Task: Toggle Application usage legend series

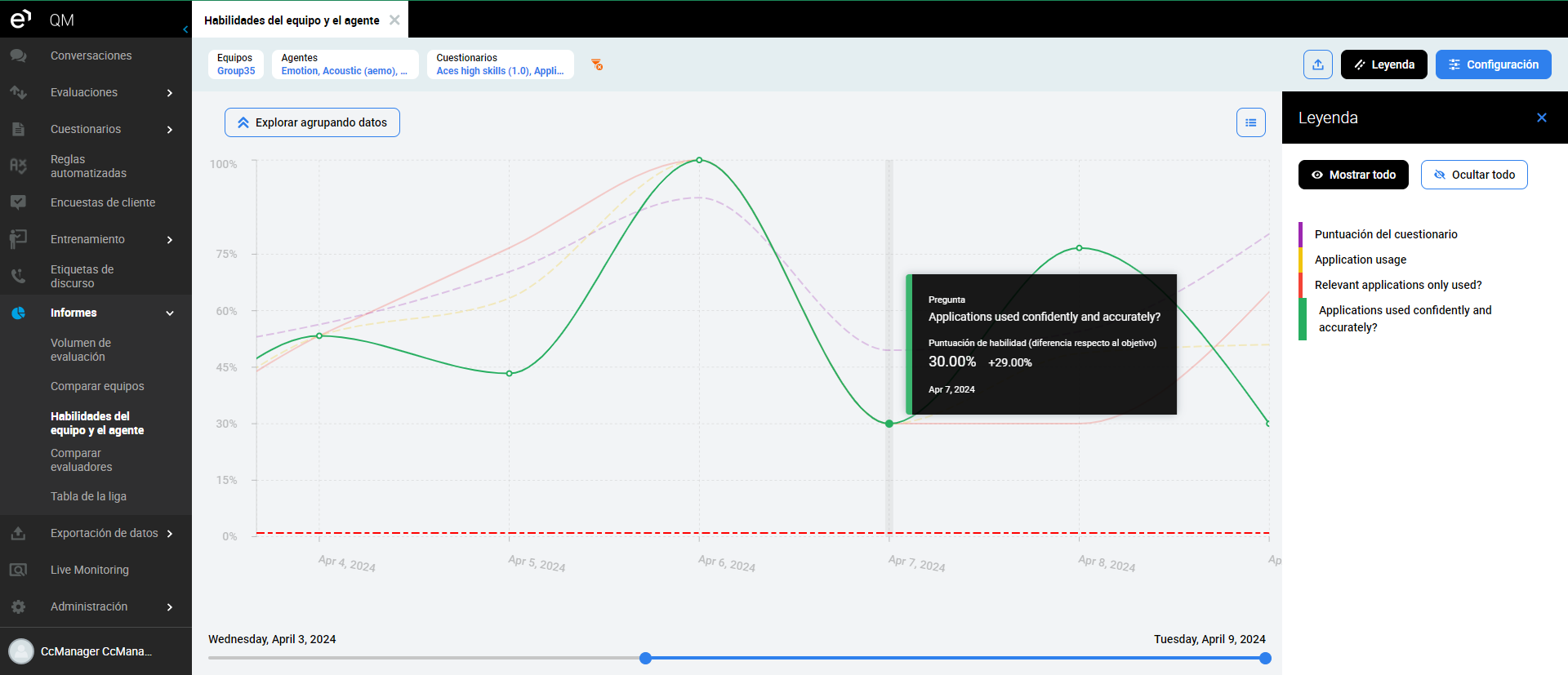Action: point(1361,260)
